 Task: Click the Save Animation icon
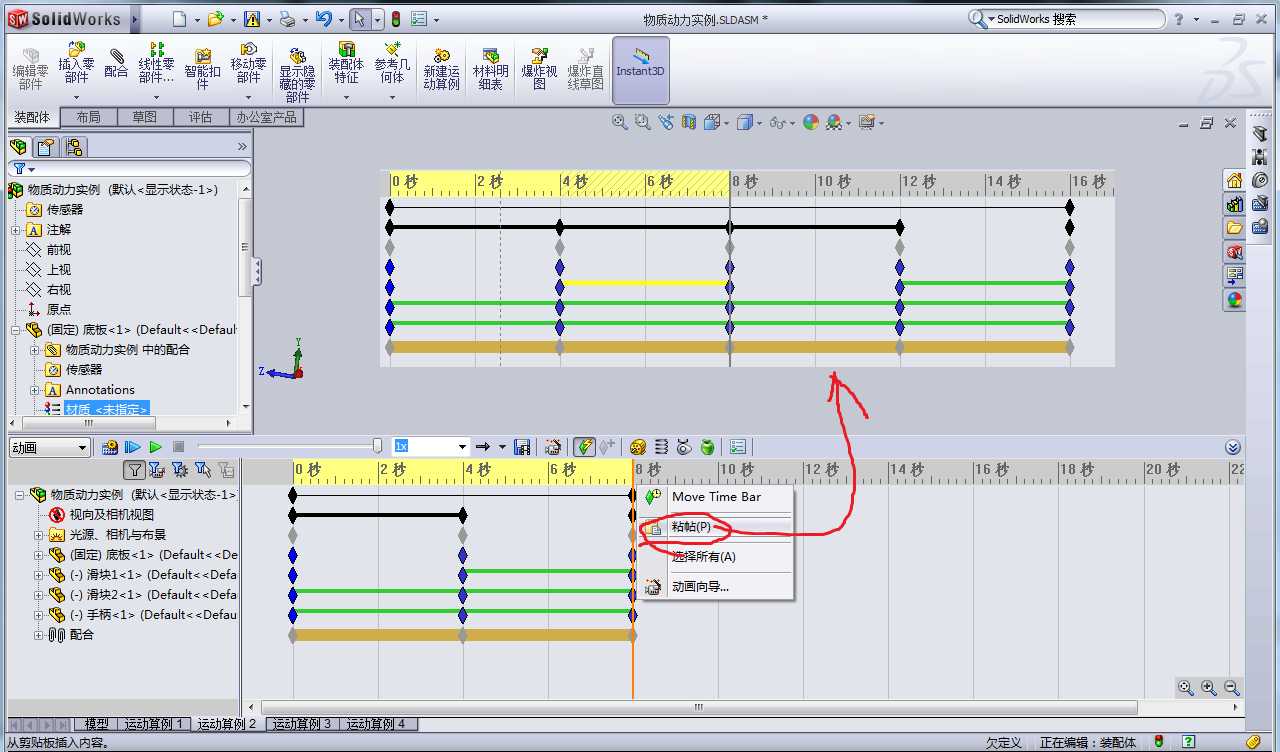(x=521, y=447)
